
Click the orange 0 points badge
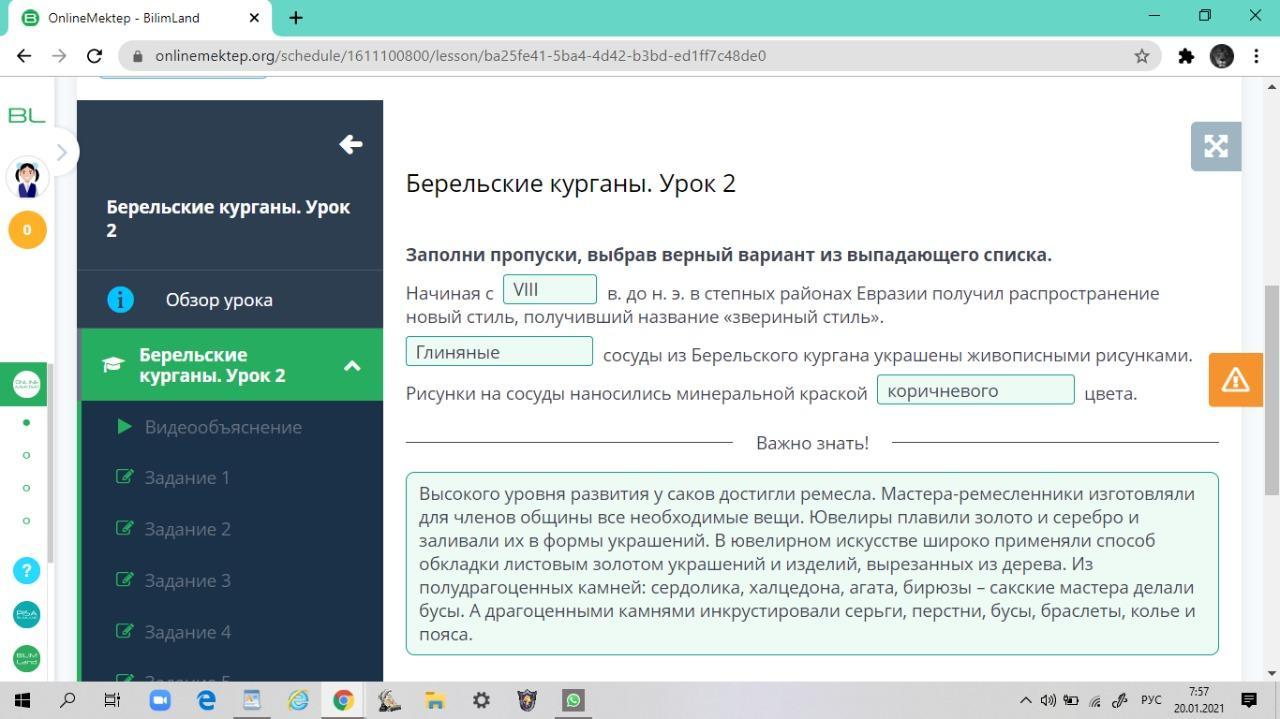pos(27,230)
